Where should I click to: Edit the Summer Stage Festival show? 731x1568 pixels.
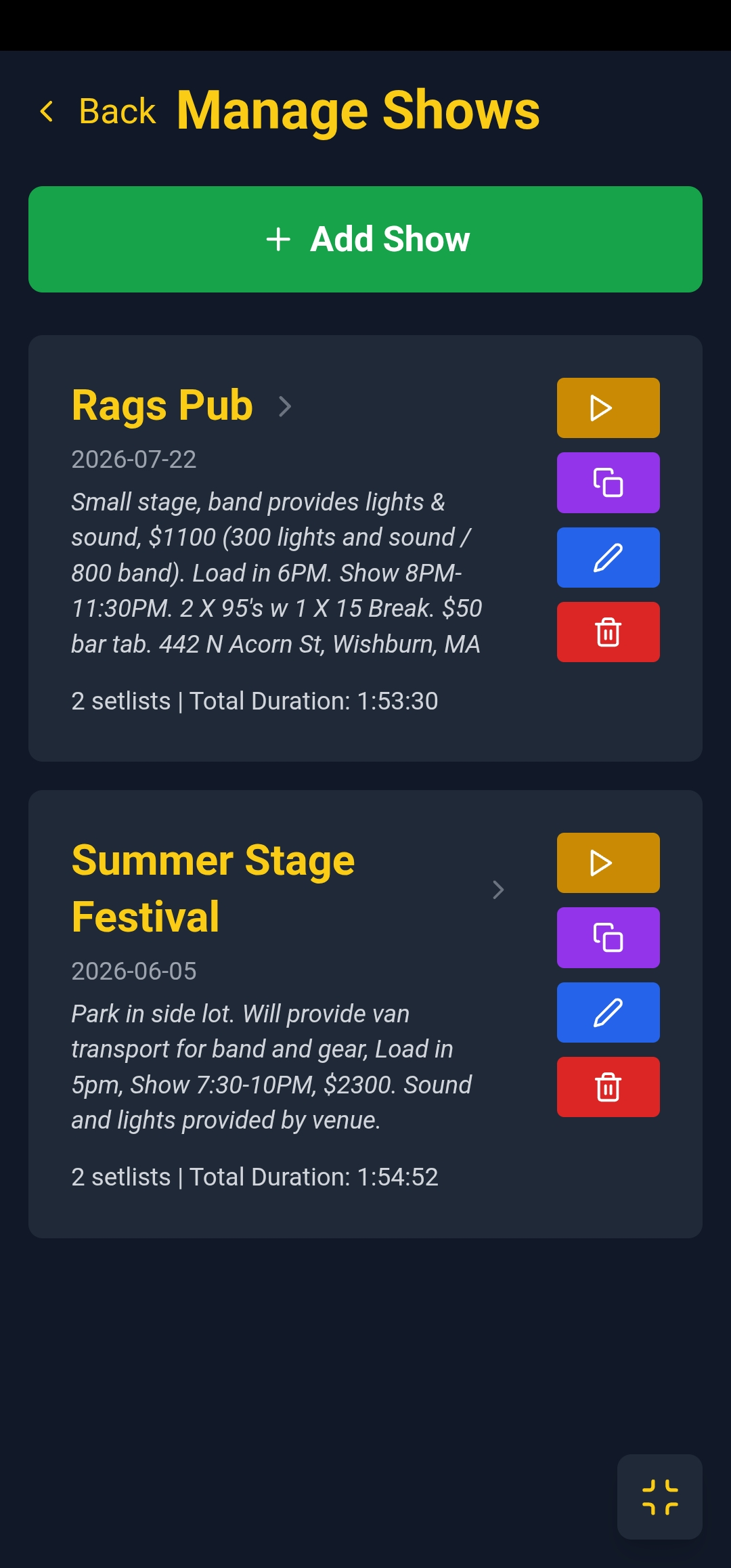pyautogui.click(x=607, y=1012)
